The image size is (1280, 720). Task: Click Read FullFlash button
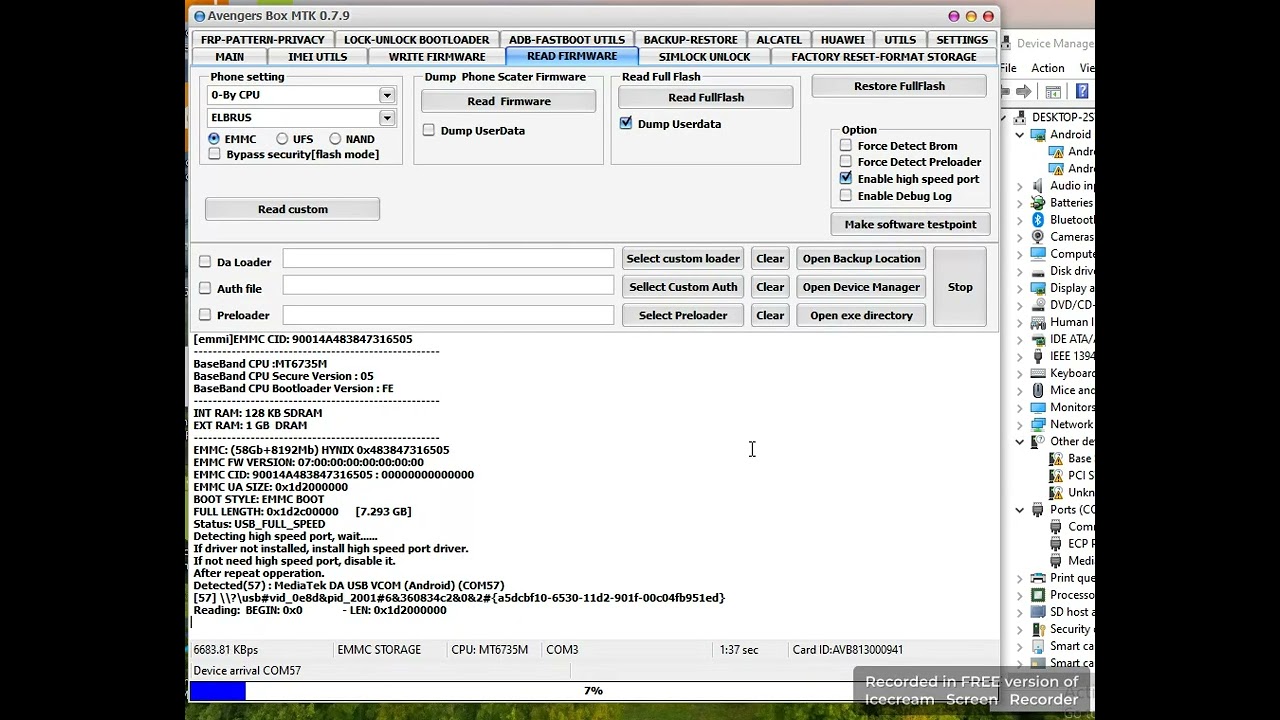(x=706, y=97)
